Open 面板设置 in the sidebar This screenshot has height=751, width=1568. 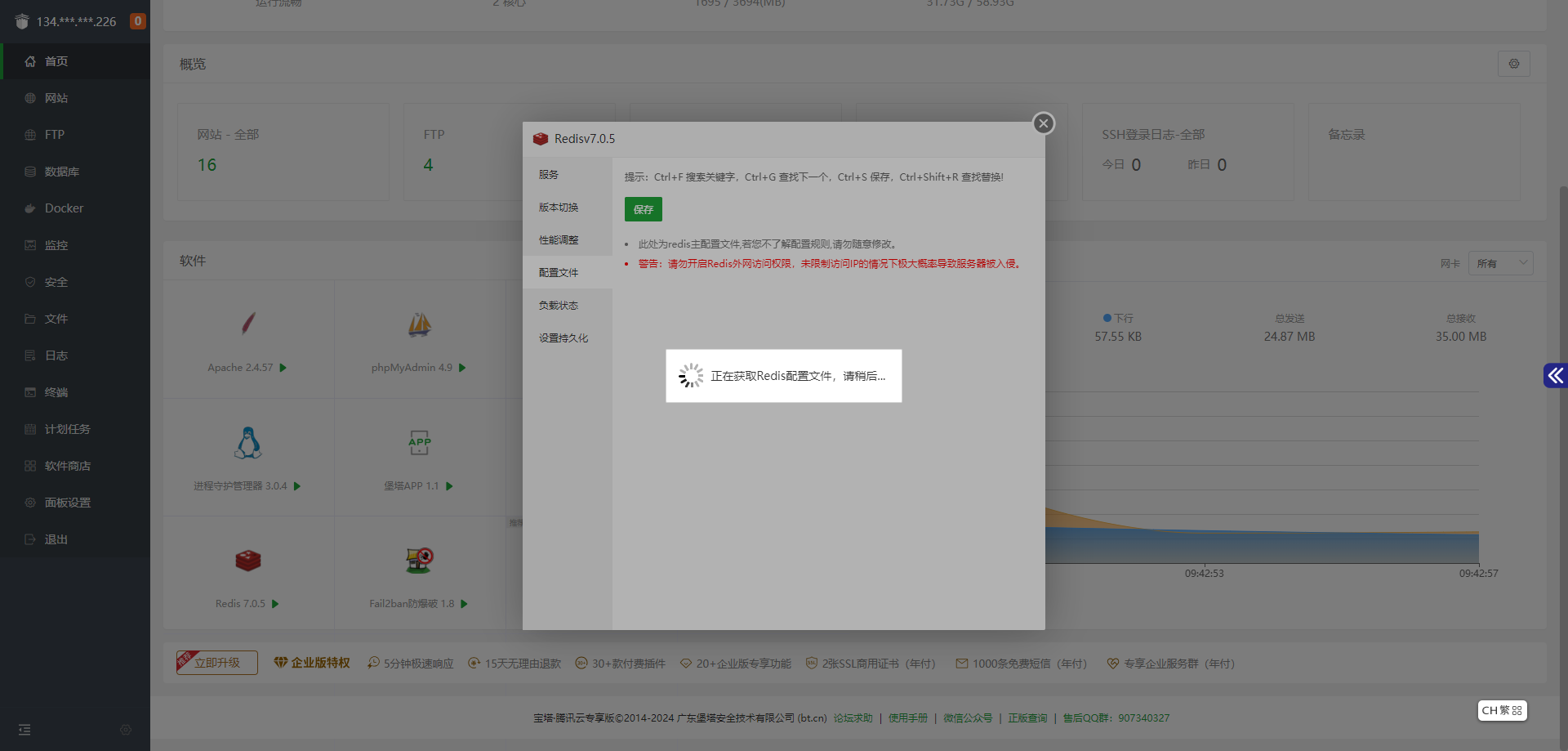coord(75,503)
